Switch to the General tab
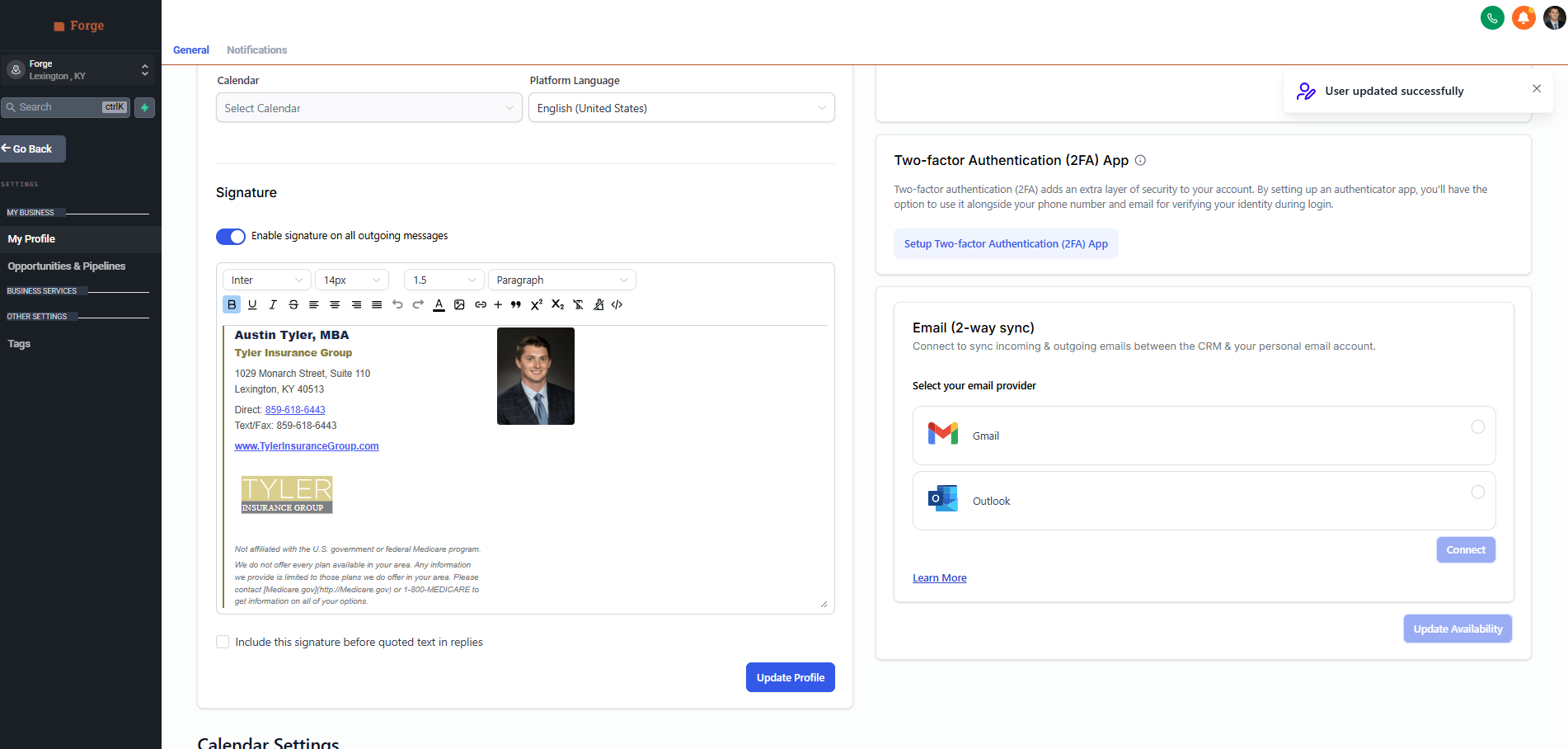 (191, 50)
